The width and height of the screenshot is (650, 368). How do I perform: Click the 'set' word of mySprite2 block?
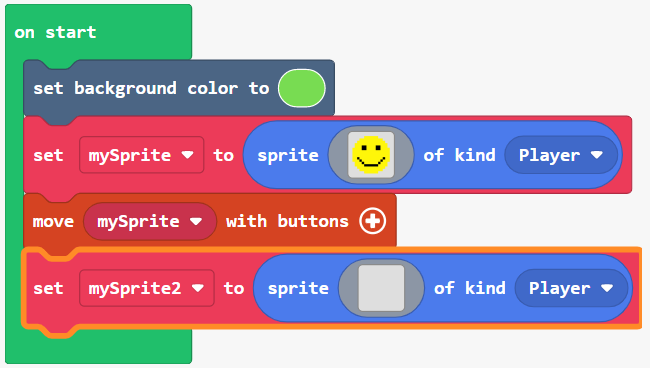coord(48,288)
